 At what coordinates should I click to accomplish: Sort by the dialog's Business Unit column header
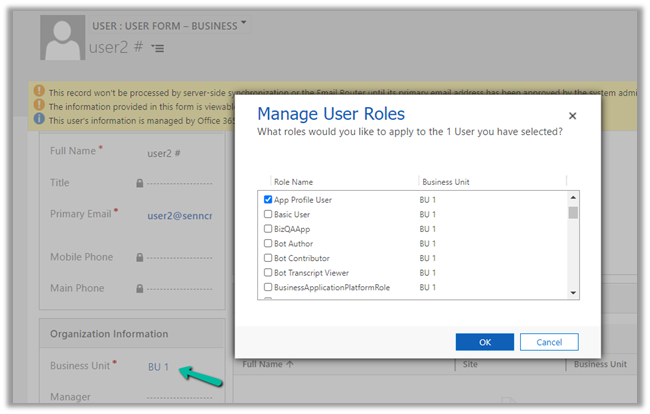[x=445, y=182]
